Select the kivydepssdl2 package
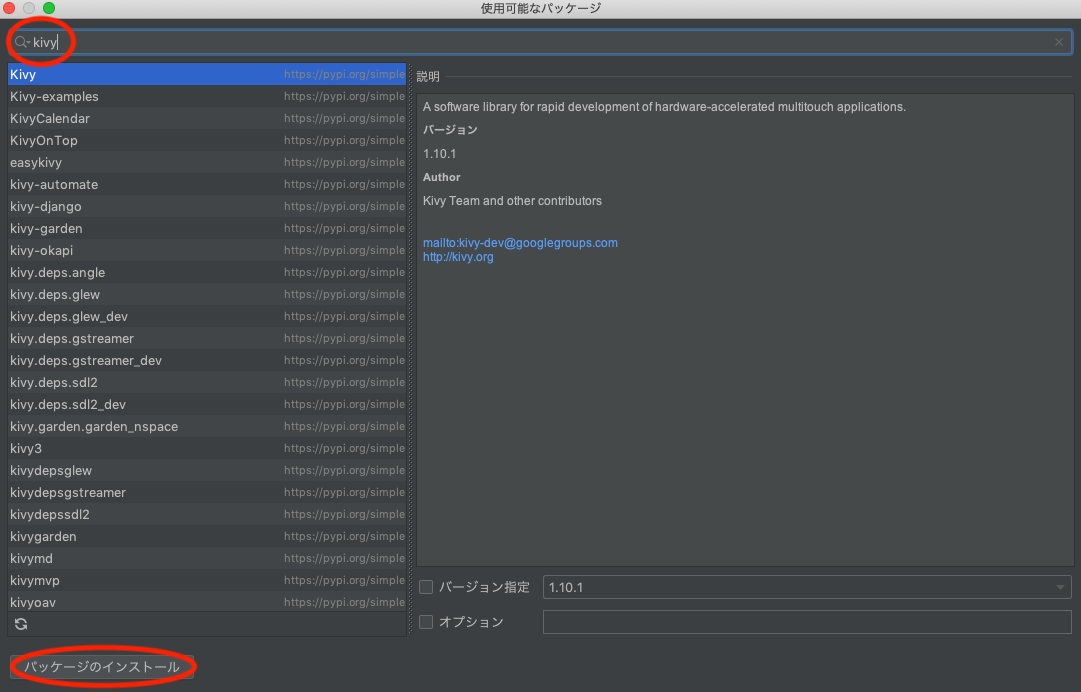This screenshot has height=692, width=1081. pyautogui.click(x=207, y=515)
